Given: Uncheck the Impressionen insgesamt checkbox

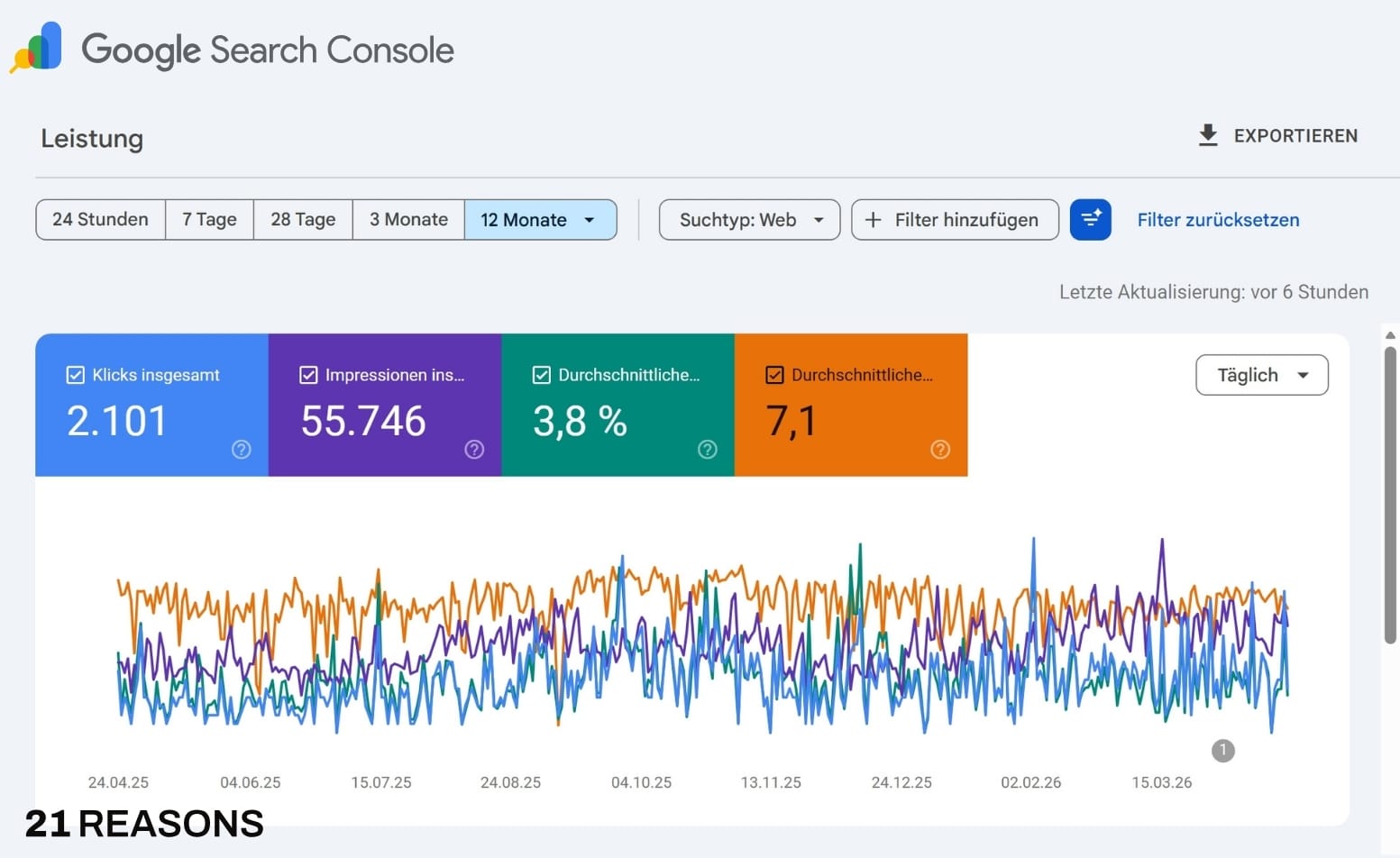Looking at the screenshot, I should (x=308, y=375).
